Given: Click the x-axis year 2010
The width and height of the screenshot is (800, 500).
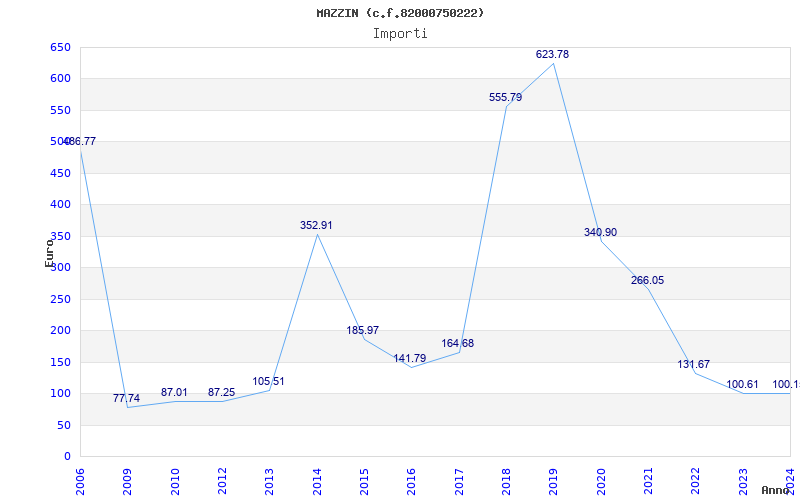Looking at the screenshot, I should (175, 481).
